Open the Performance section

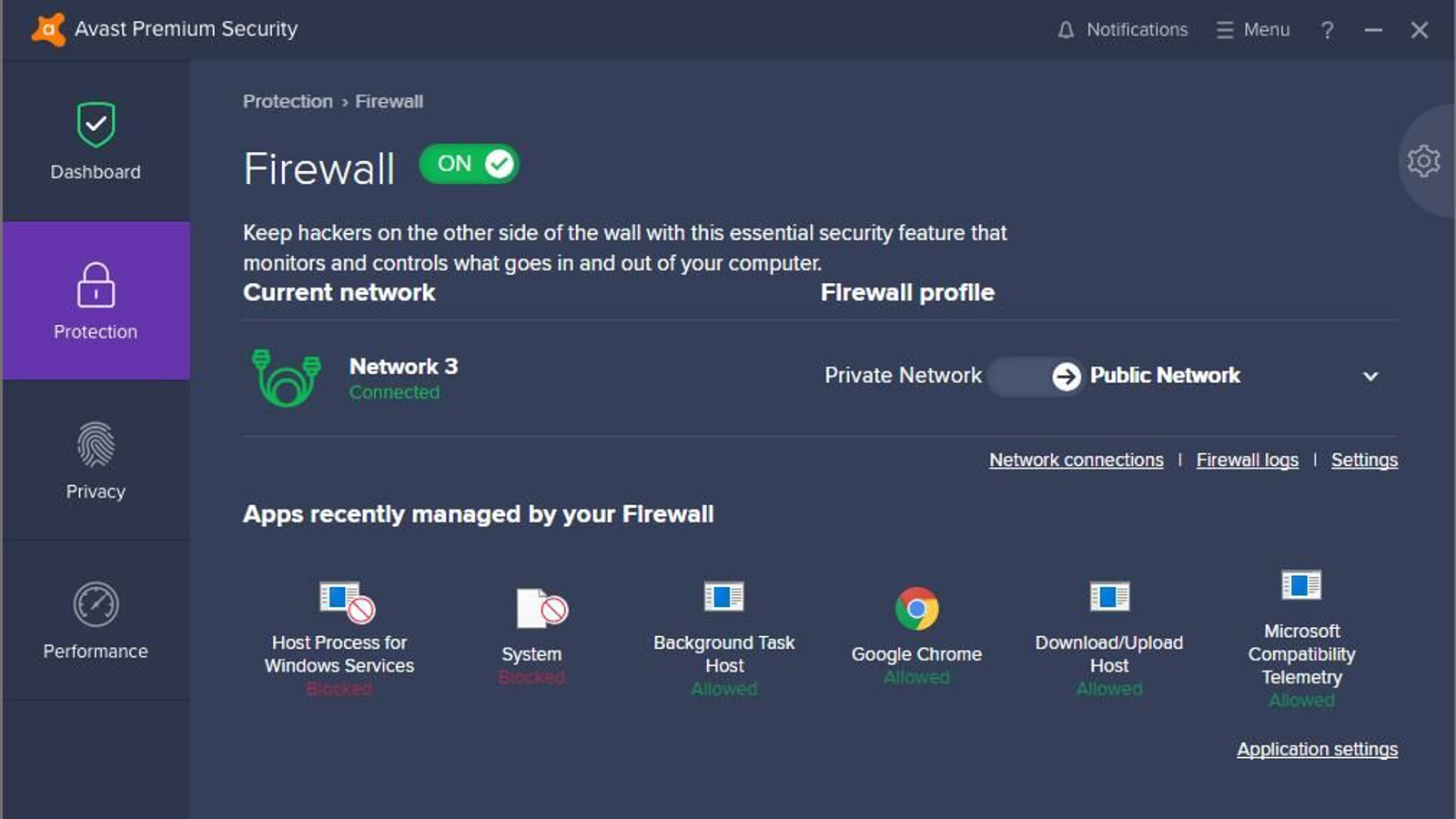pyautogui.click(x=95, y=619)
